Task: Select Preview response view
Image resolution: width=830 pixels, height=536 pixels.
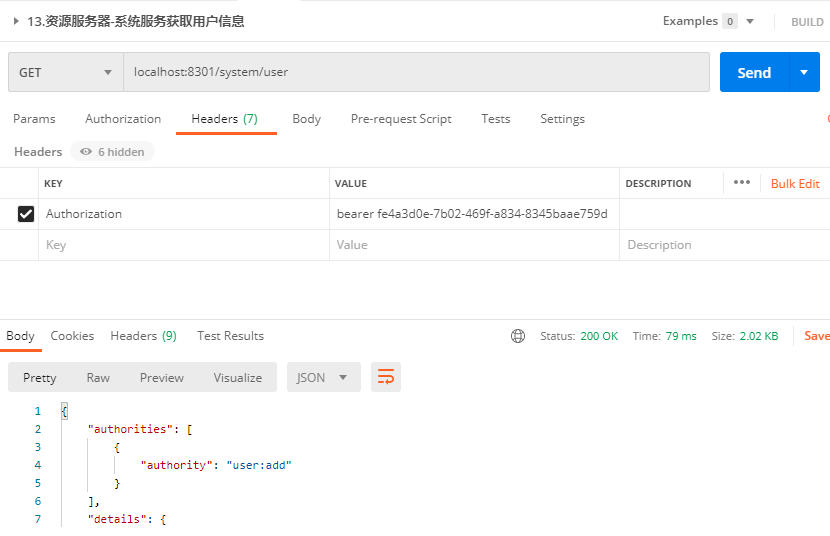Action: pos(161,377)
